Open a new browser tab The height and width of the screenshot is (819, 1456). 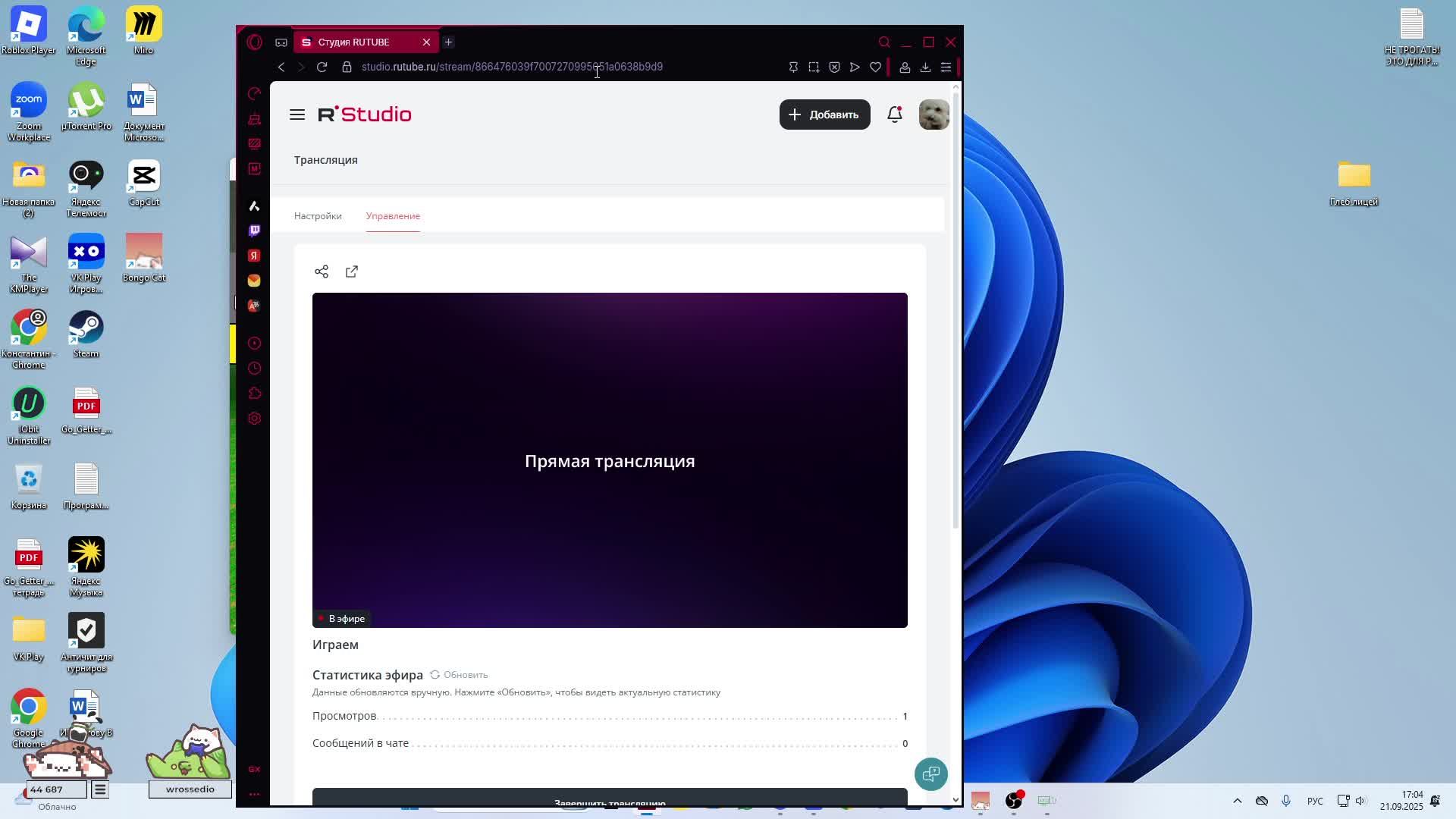pos(448,42)
